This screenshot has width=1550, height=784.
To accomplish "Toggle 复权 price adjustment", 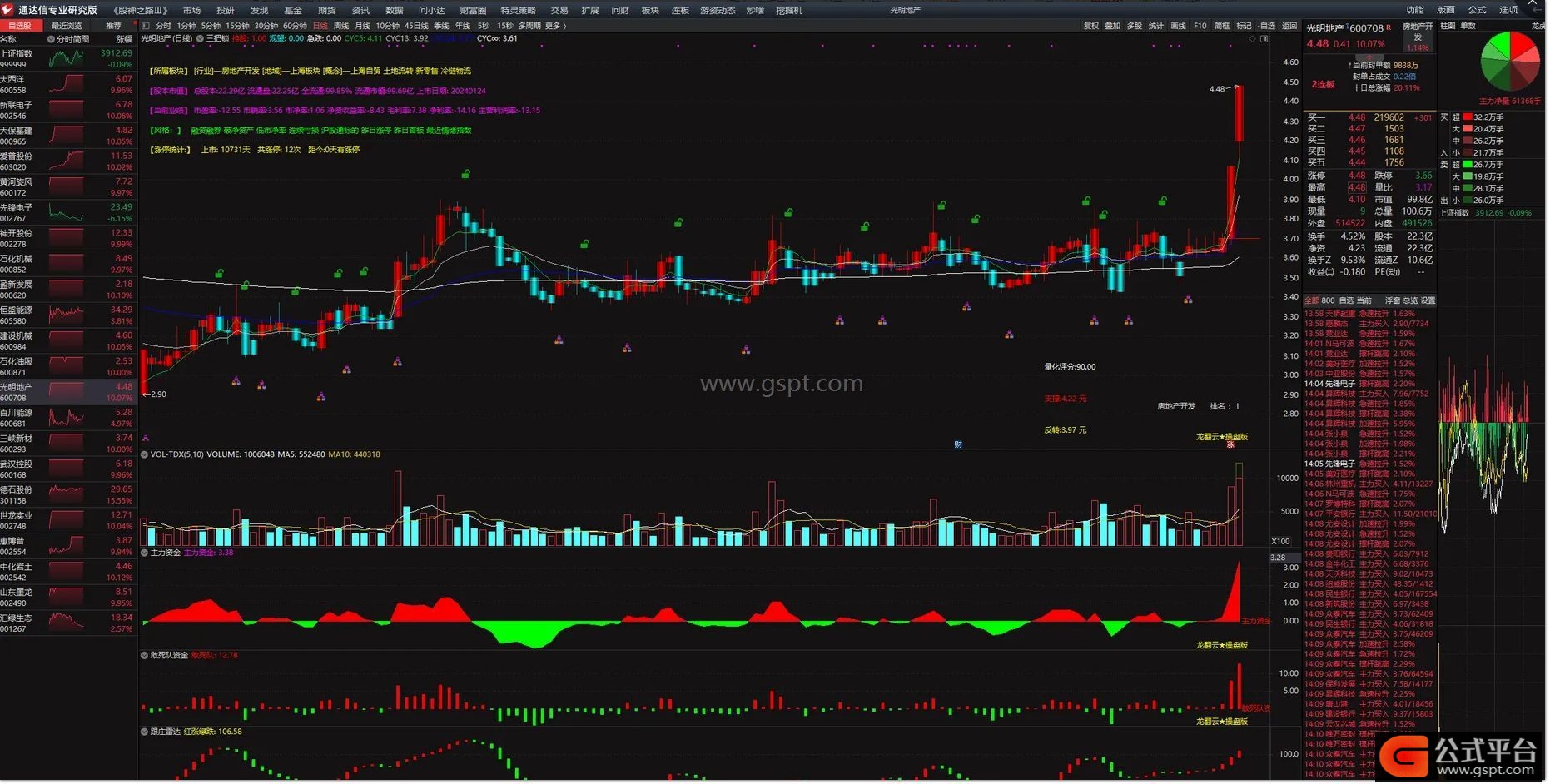I will (x=1090, y=26).
